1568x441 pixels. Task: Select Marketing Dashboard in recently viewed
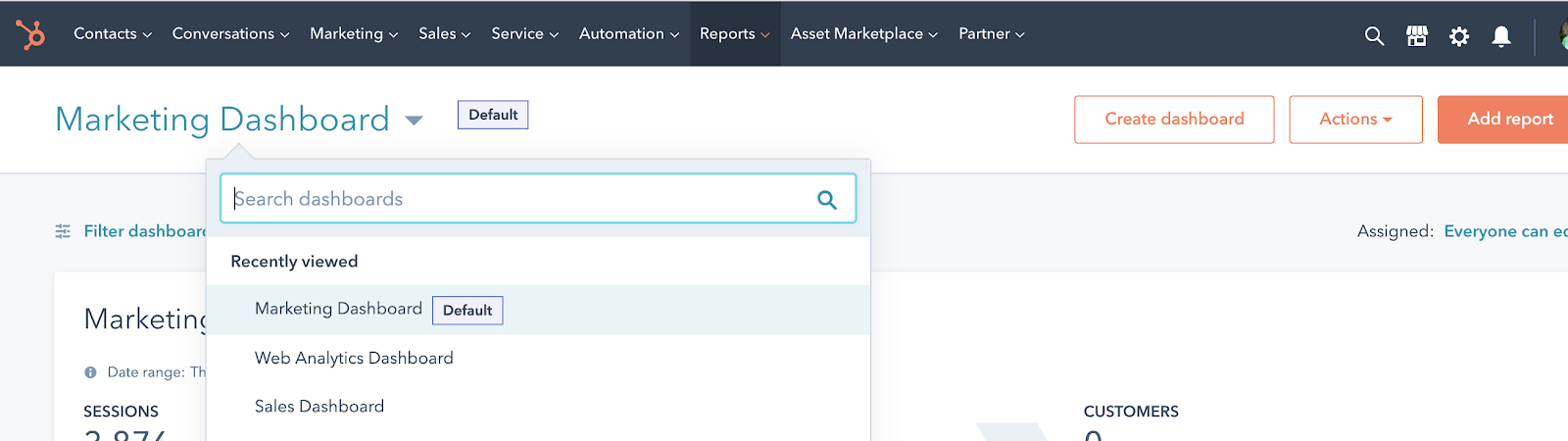click(x=538, y=310)
